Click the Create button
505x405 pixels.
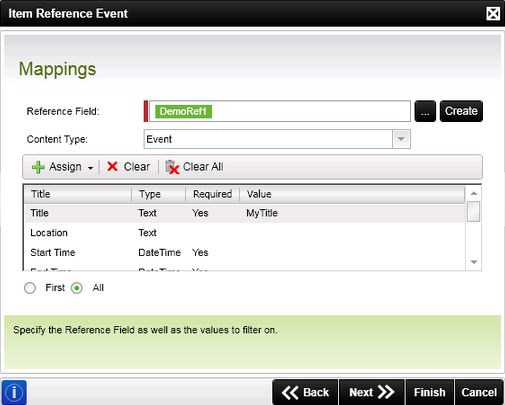(461, 111)
